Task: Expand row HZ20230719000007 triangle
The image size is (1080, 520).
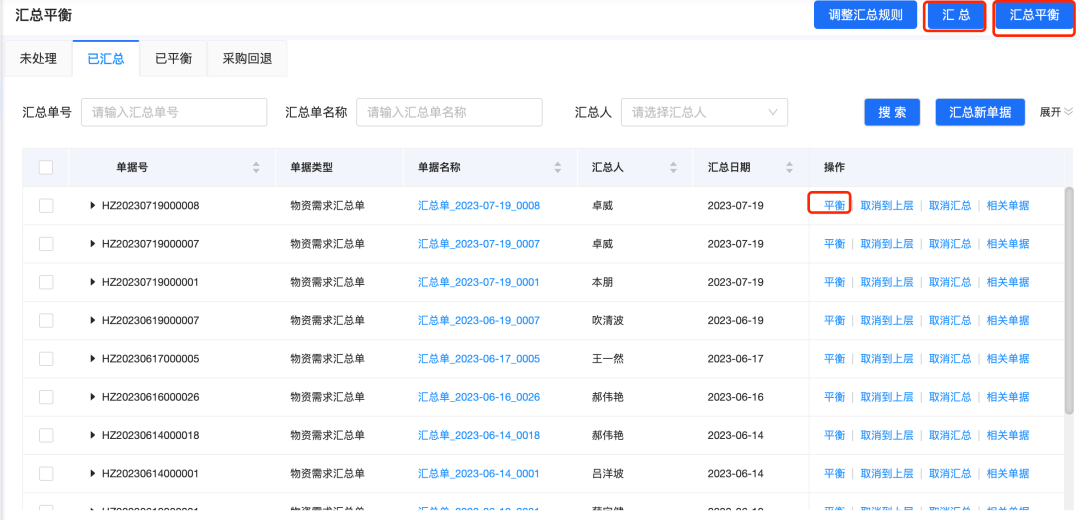Action: 93,244
